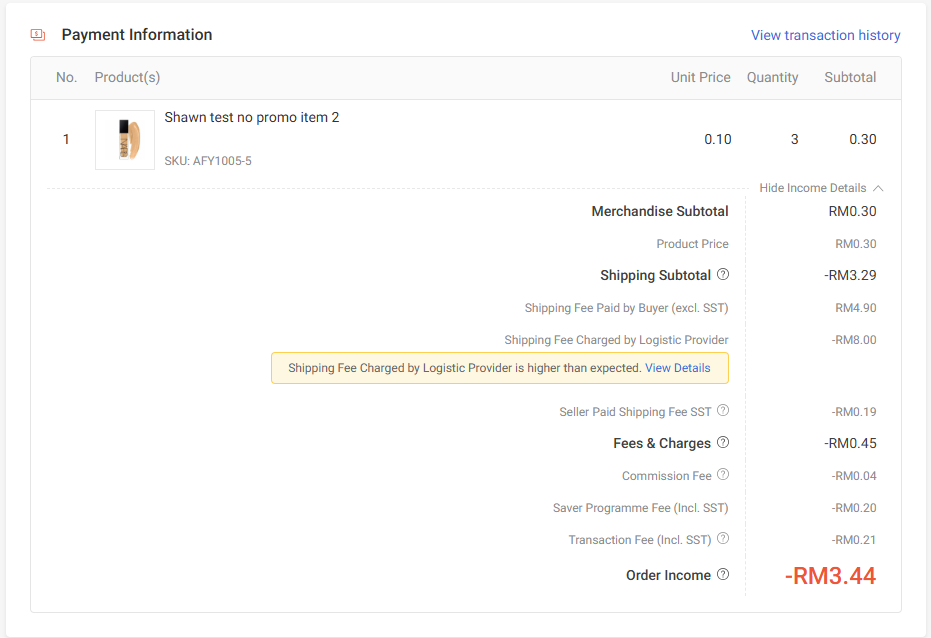Click the Subtotal column header

pos(850,77)
